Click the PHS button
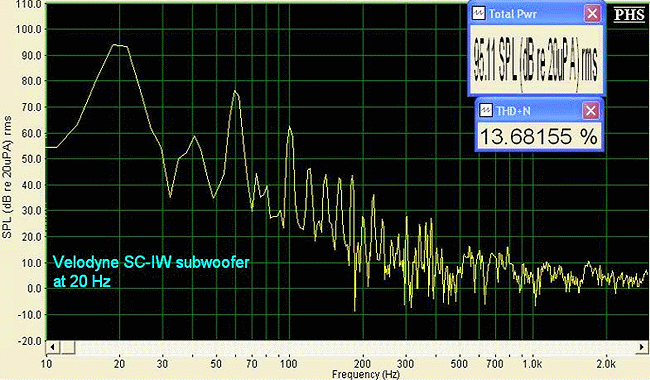 click(629, 15)
